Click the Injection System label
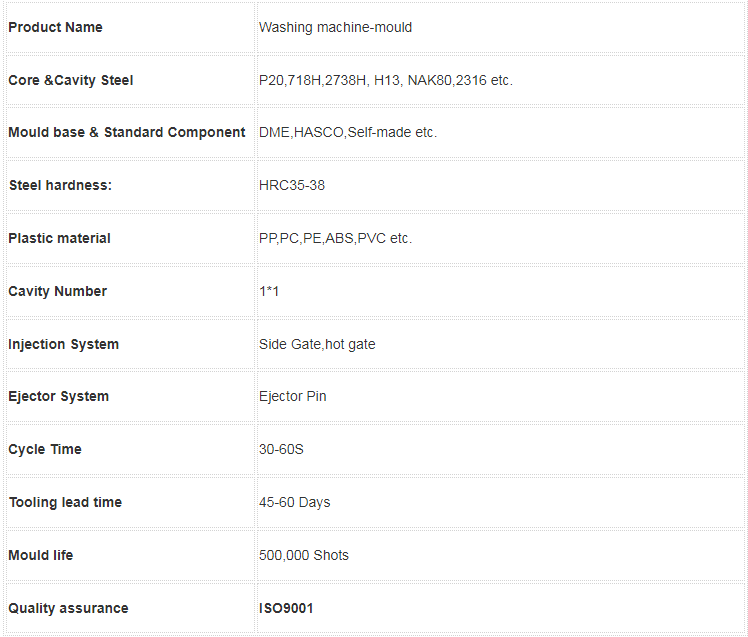This screenshot has height=637, width=748. pos(63,344)
